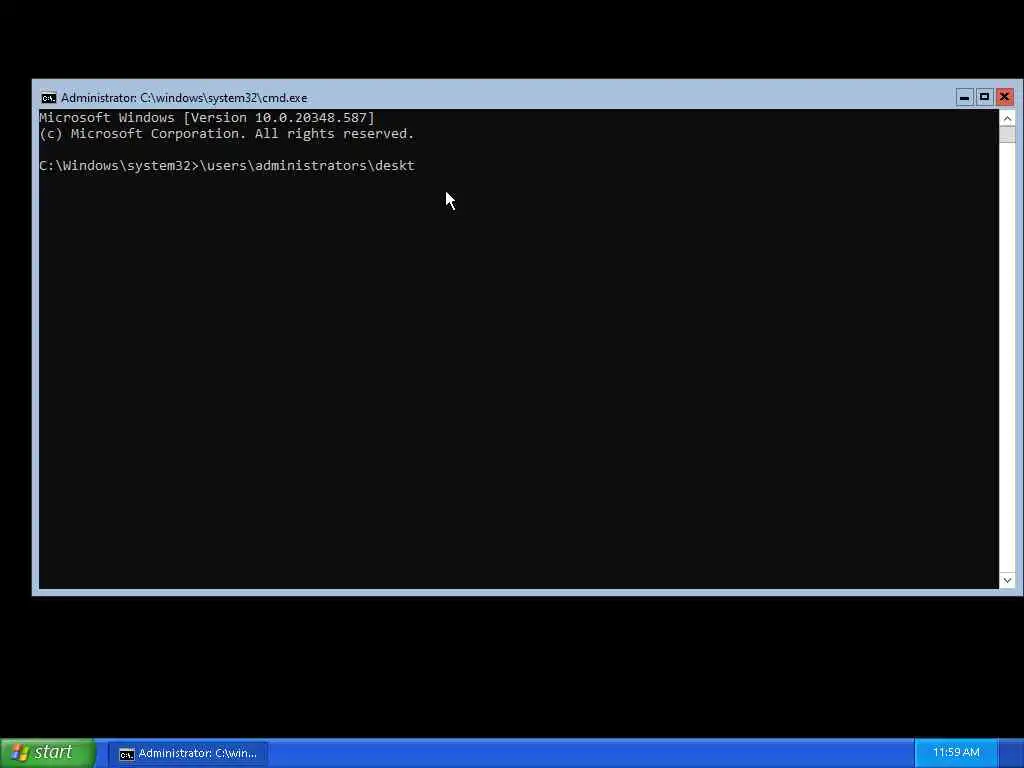
Task: Select the Administrator: C:\win... taskbar button
Action: pos(188,754)
